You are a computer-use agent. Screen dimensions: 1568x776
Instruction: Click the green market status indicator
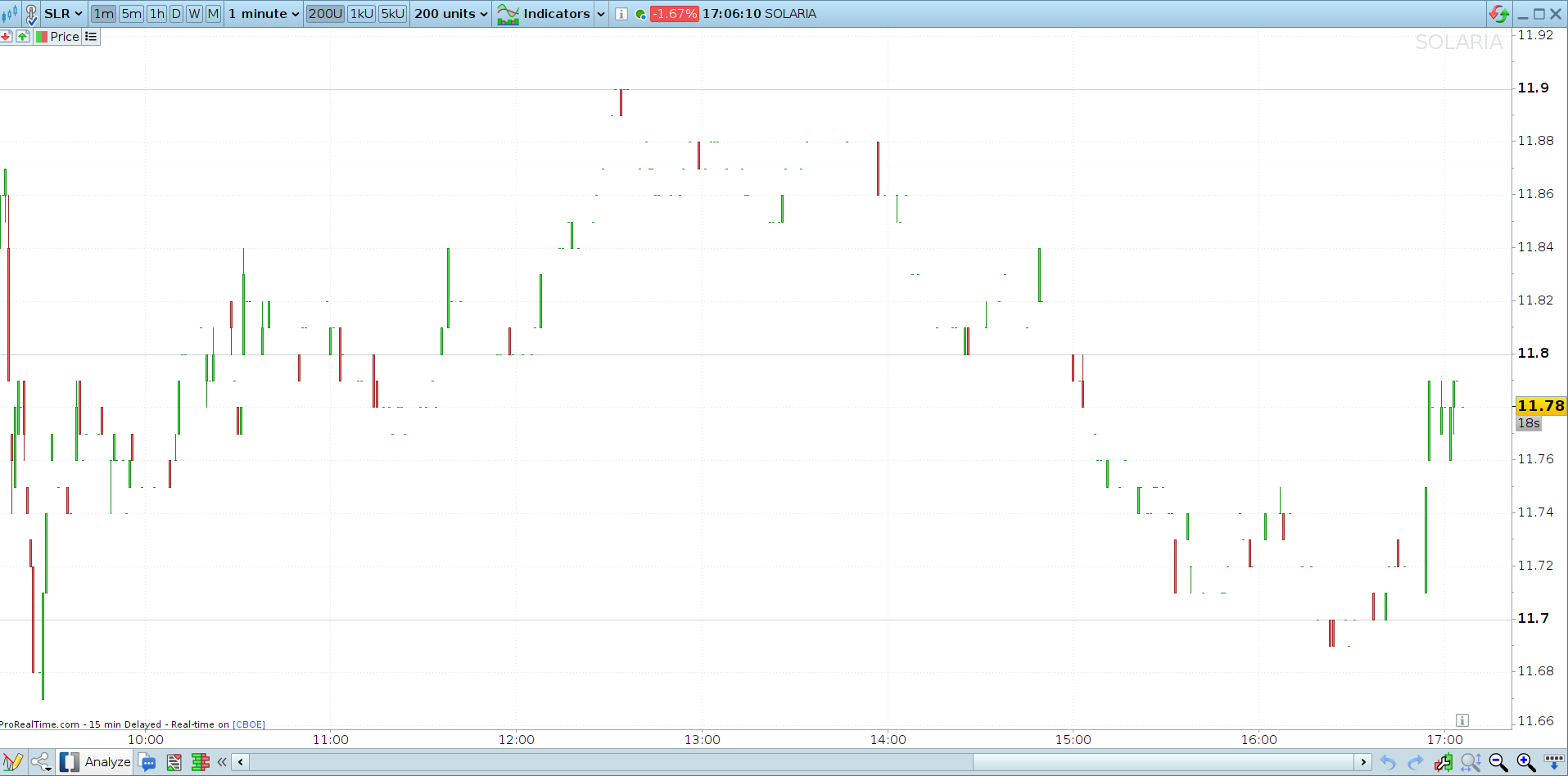click(x=640, y=14)
